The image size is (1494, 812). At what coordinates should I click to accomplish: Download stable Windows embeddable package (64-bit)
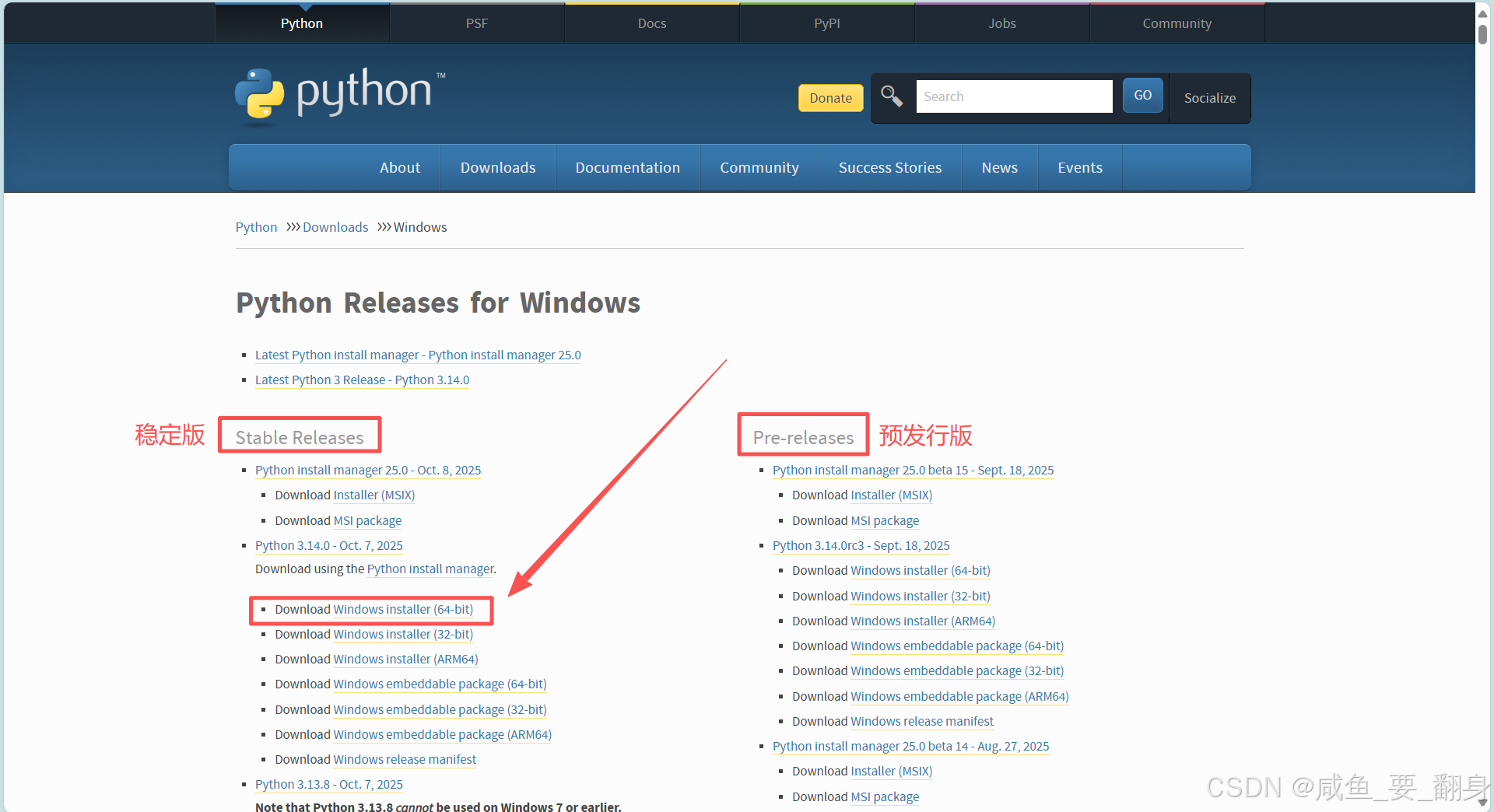[440, 684]
